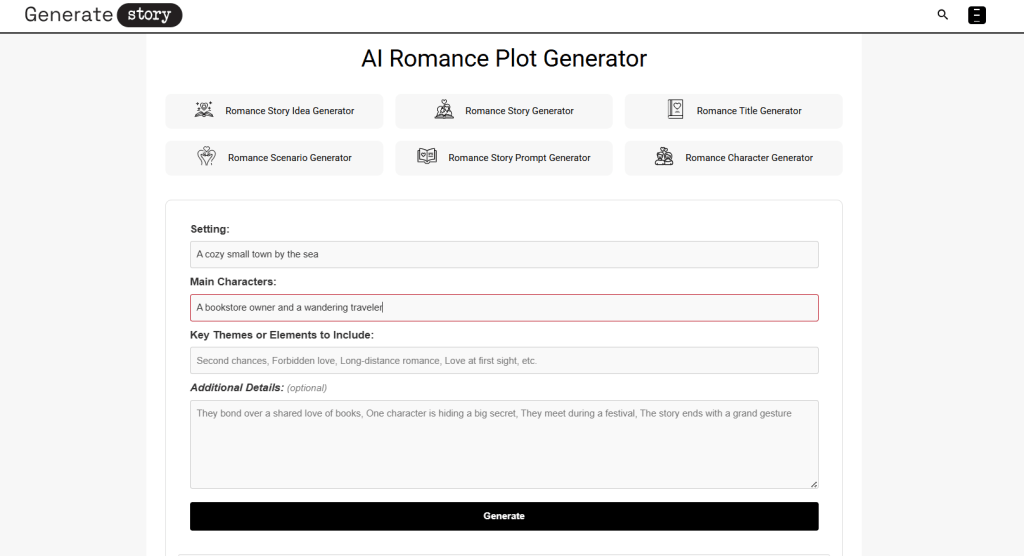Click the Additional Details textarea resize handle
Screen dimensions: 1024x556
[x=813, y=484]
